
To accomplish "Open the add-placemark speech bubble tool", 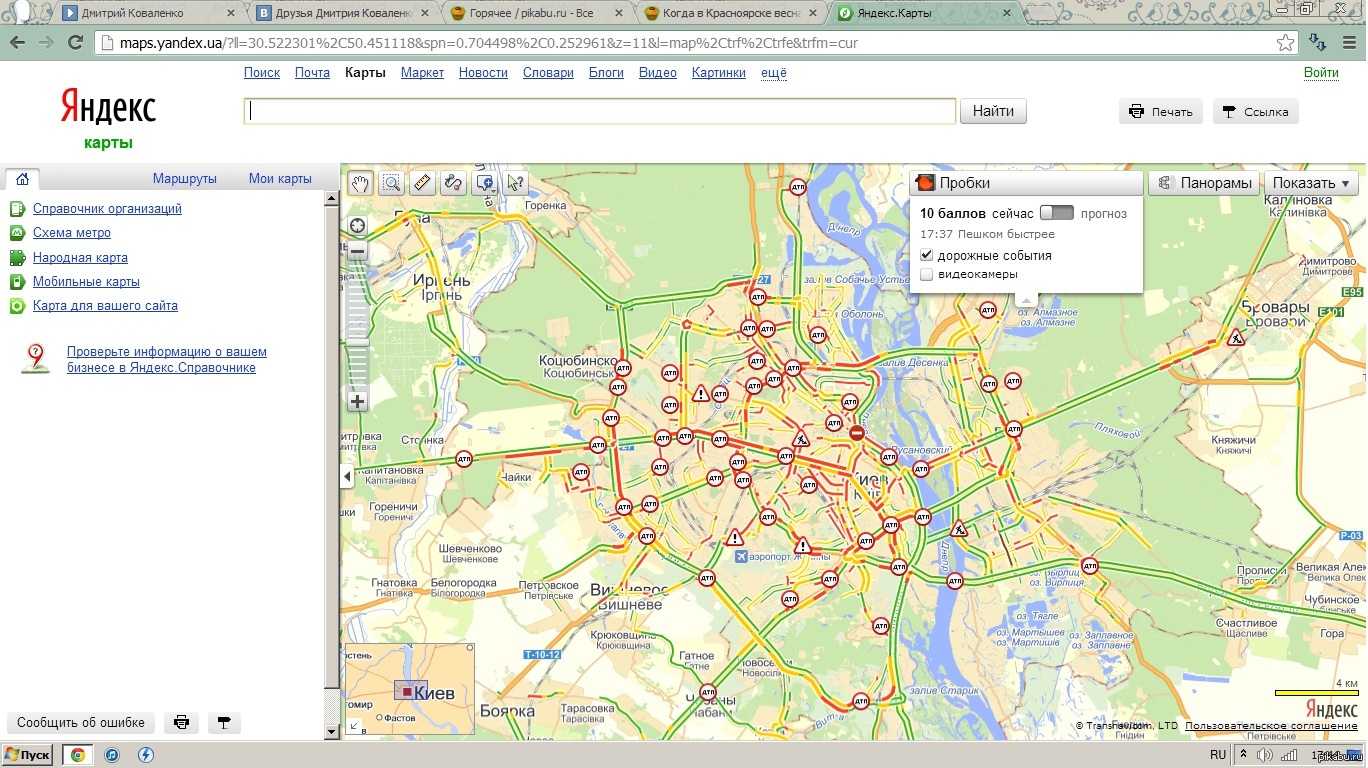I will (485, 183).
